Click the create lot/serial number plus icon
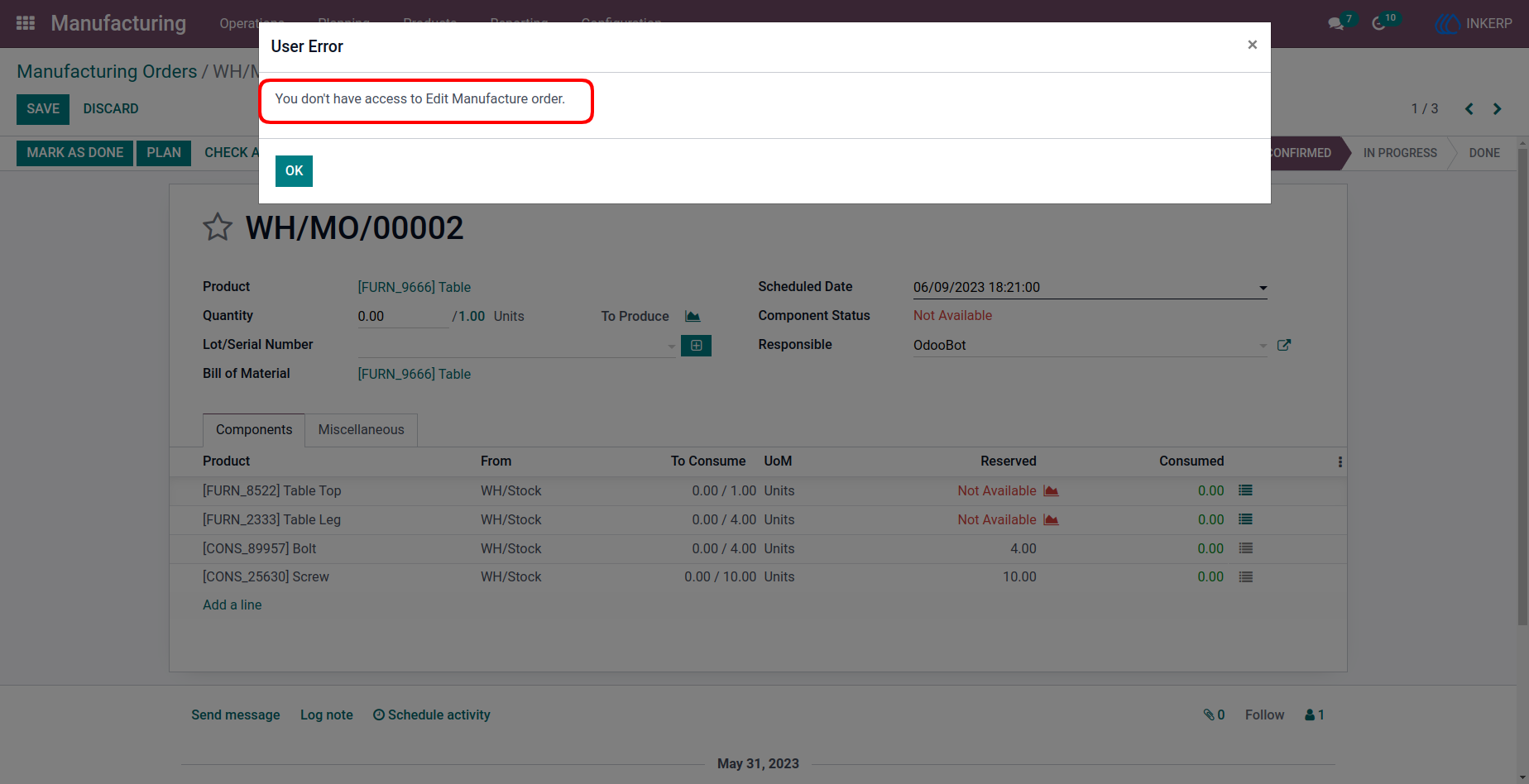 pos(696,346)
